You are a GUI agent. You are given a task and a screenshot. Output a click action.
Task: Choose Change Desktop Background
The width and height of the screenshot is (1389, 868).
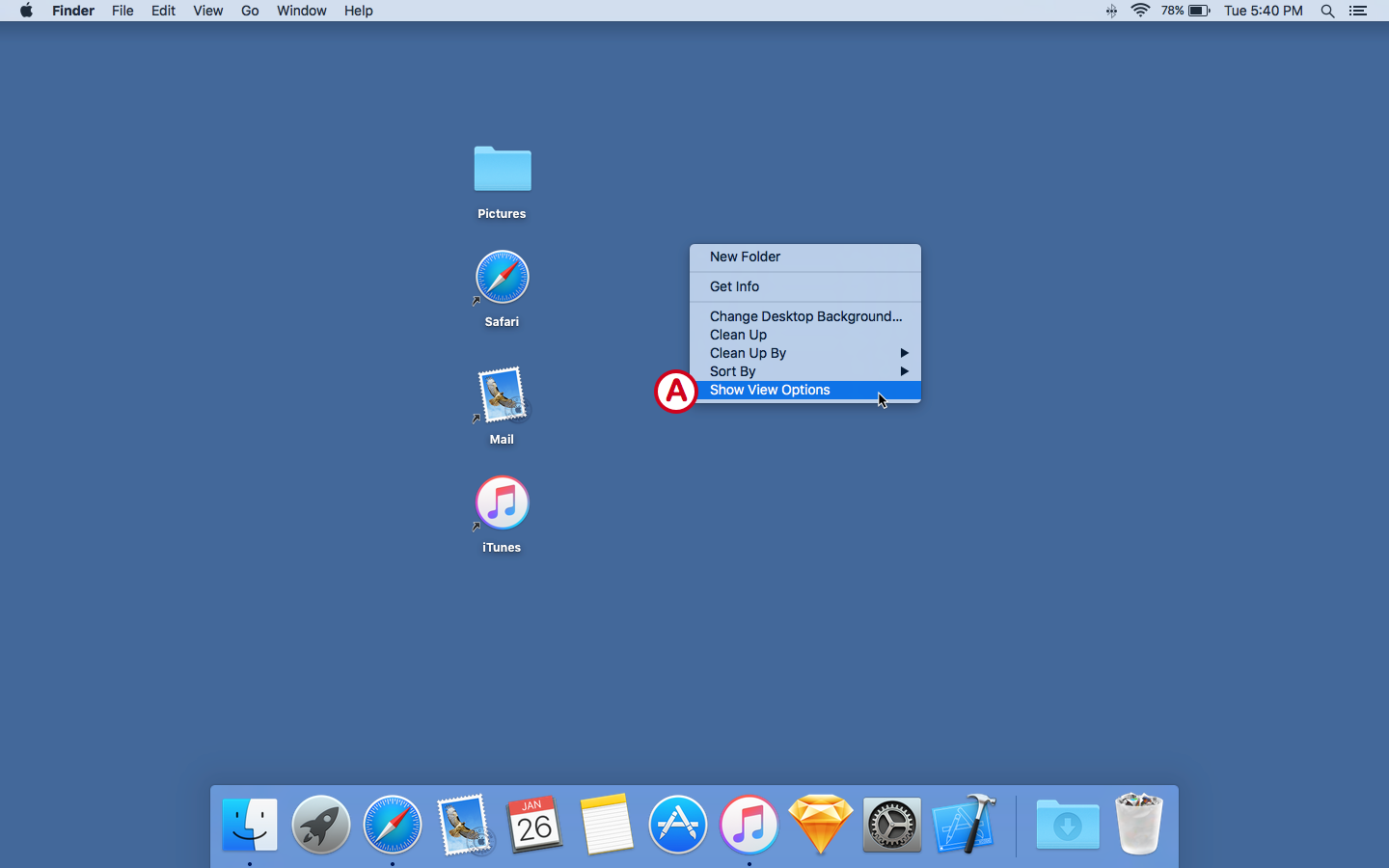805,316
